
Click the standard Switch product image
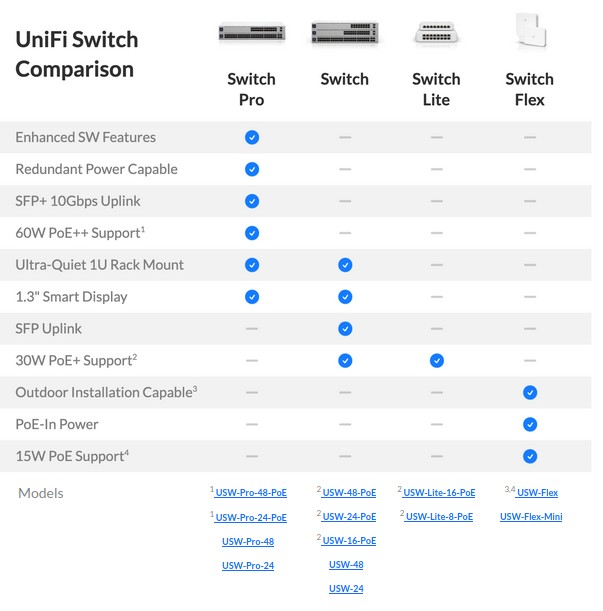coord(345,32)
